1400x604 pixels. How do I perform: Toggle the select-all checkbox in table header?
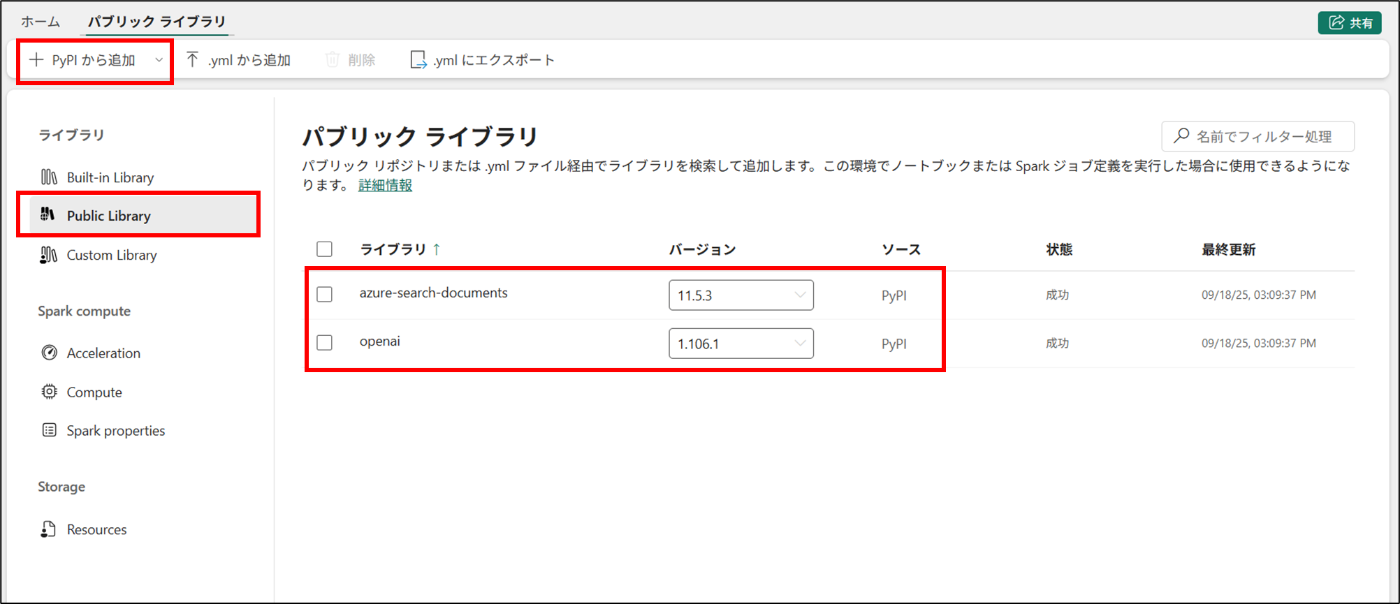point(324,249)
